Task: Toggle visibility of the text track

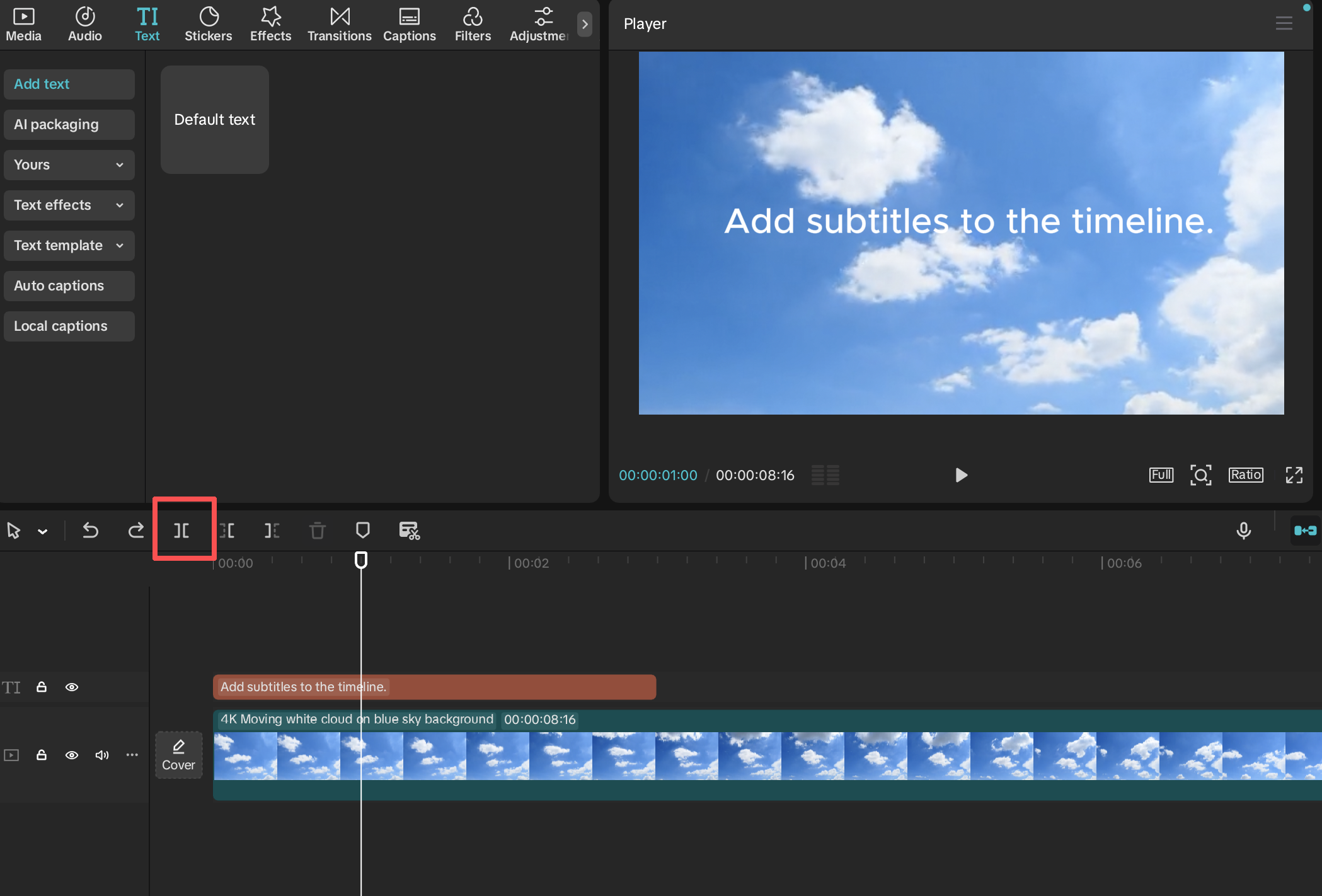Action: [72, 687]
